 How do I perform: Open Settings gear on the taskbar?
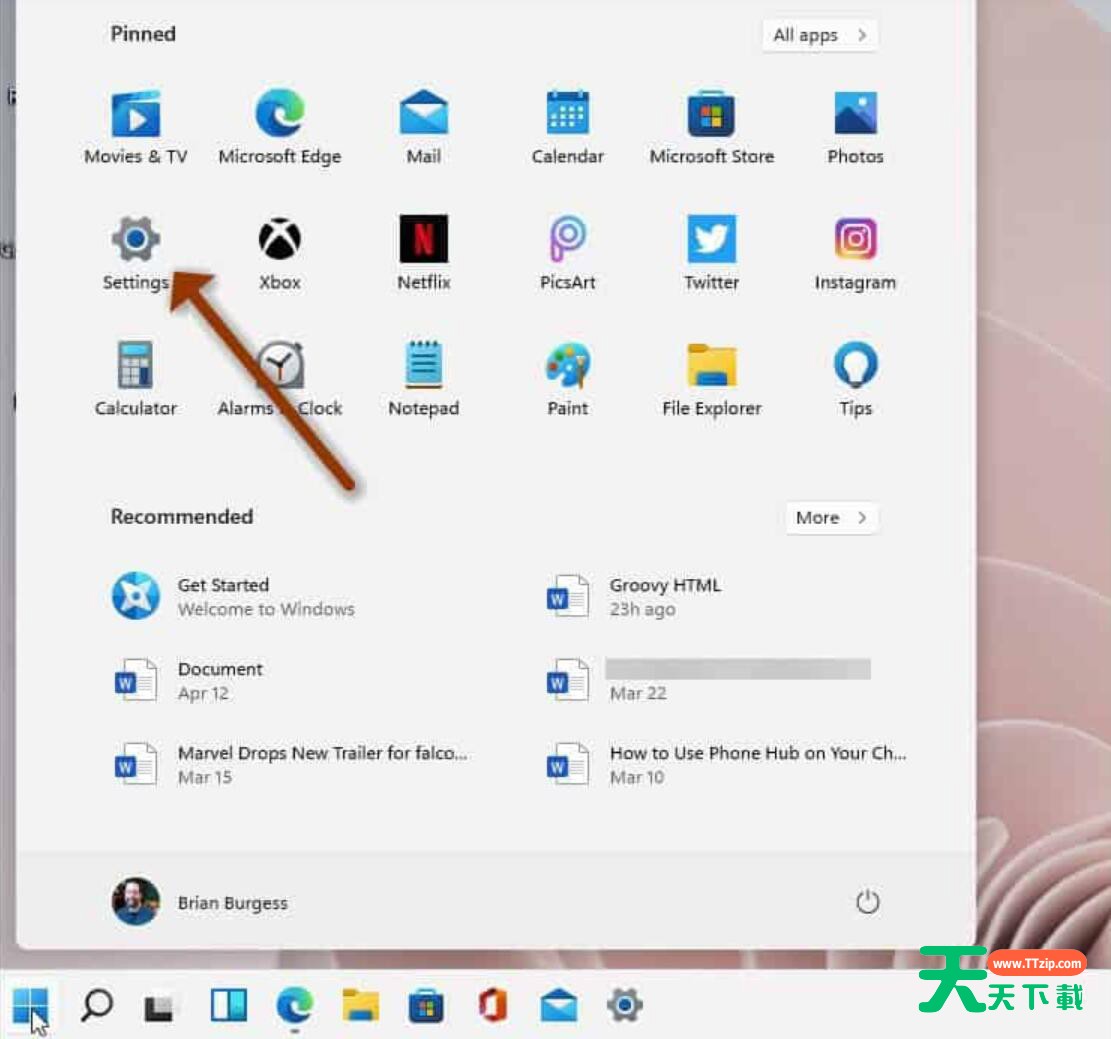(x=624, y=1005)
